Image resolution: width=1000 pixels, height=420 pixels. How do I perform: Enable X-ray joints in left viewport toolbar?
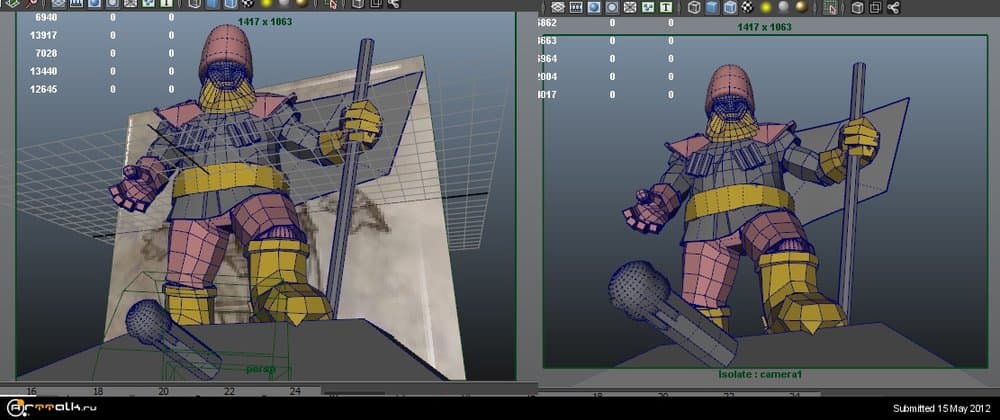coord(394,4)
